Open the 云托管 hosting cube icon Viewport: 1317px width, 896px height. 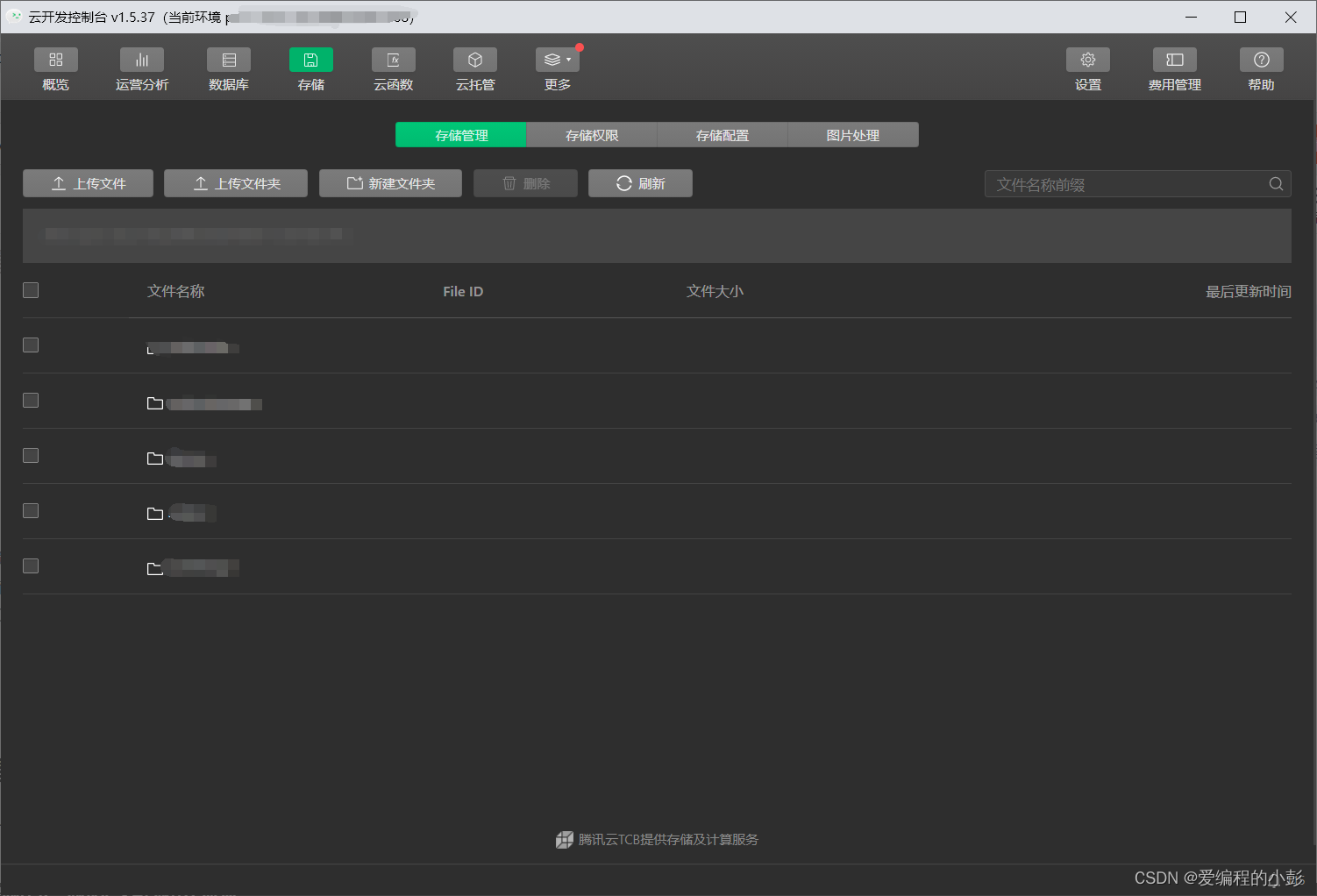tap(475, 60)
